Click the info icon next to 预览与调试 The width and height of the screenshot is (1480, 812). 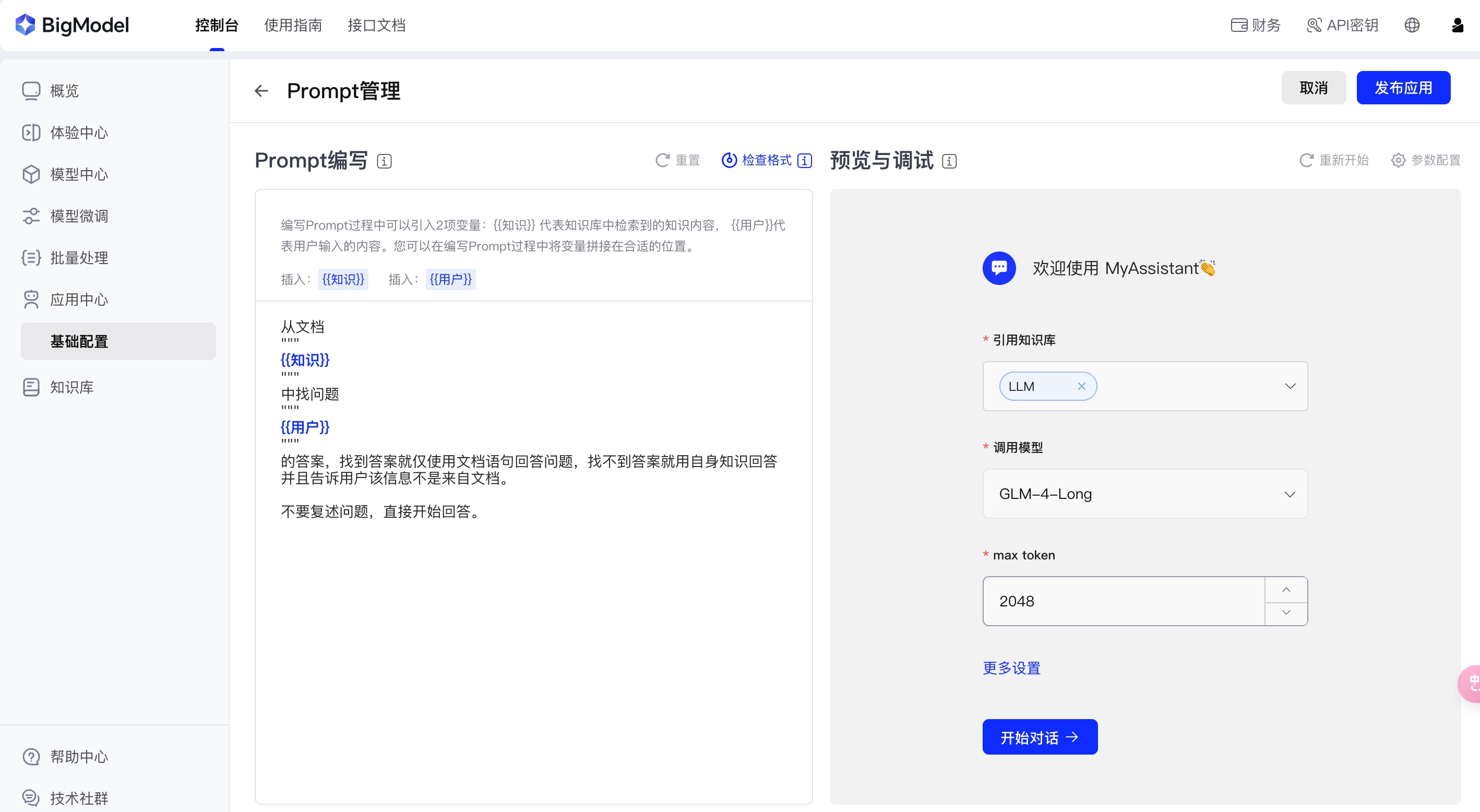pyautogui.click(x=949, y=161)
